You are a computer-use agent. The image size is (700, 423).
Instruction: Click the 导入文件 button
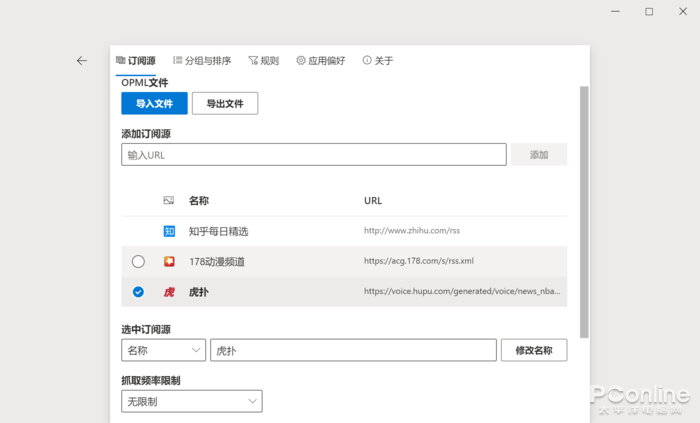[x=154, y=103]
